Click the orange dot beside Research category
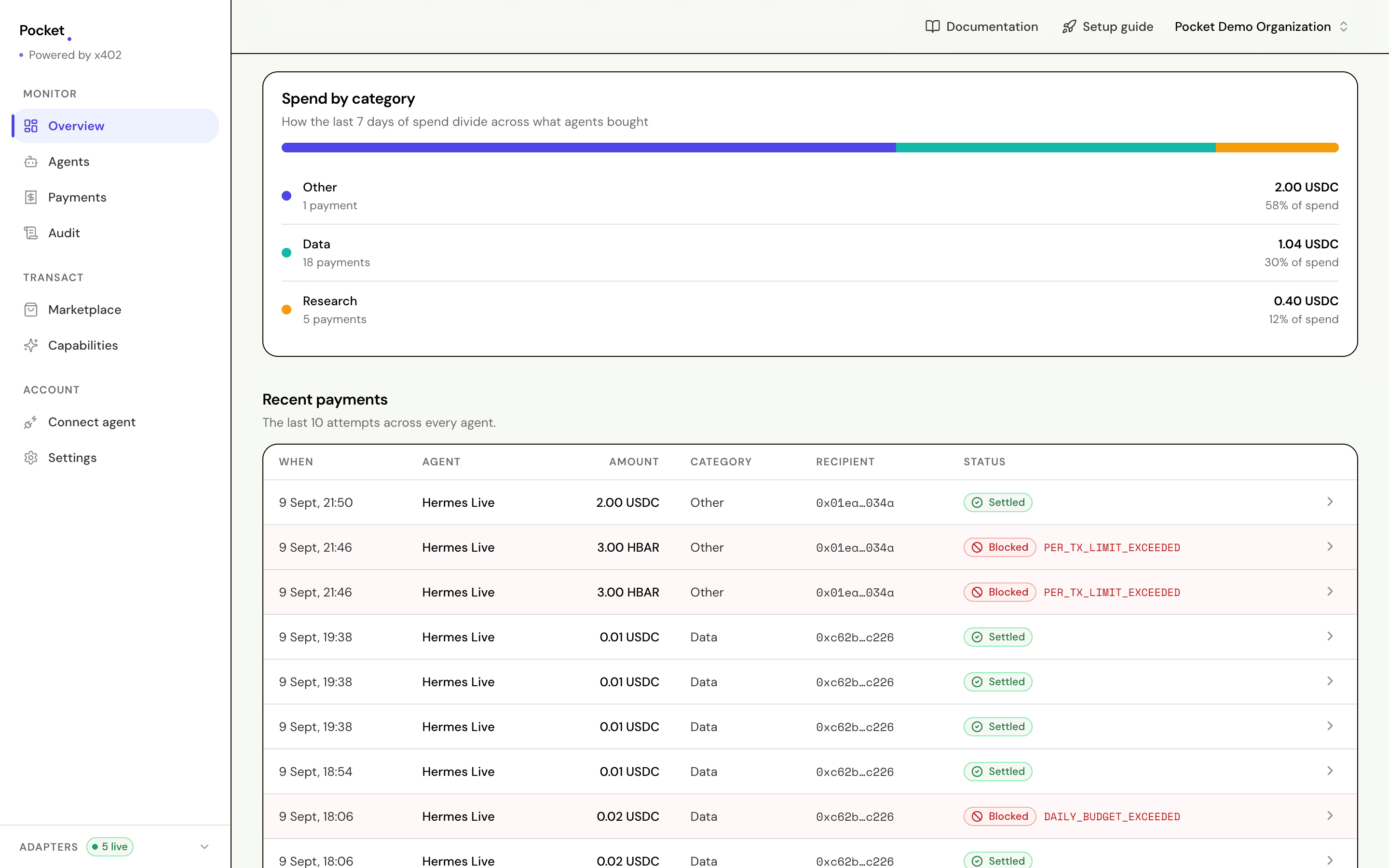This screenshot has height=868, width=1389. (286, 310)
